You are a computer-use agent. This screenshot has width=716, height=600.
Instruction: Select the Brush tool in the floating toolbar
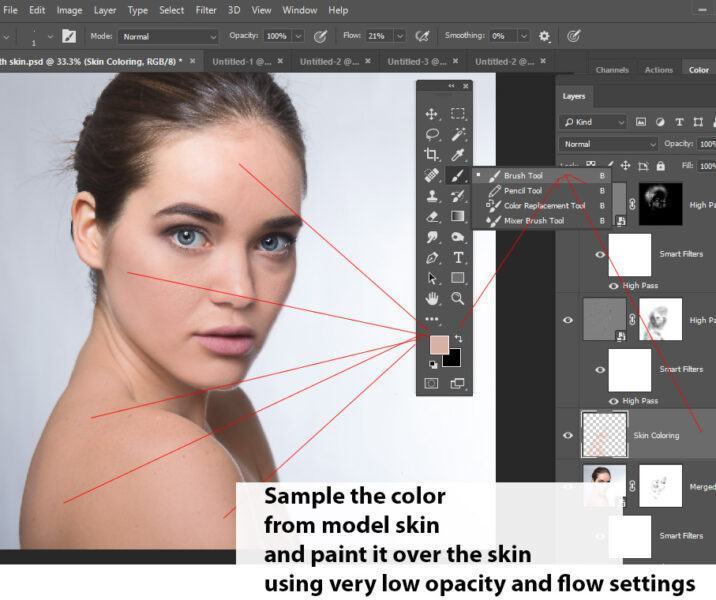(458, 175)
